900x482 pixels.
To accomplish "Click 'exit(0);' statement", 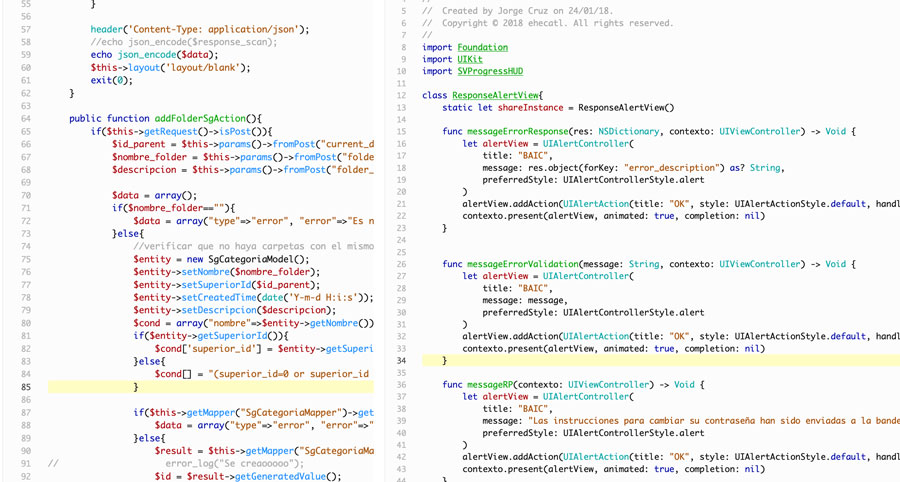I will (x=111, y=80).
